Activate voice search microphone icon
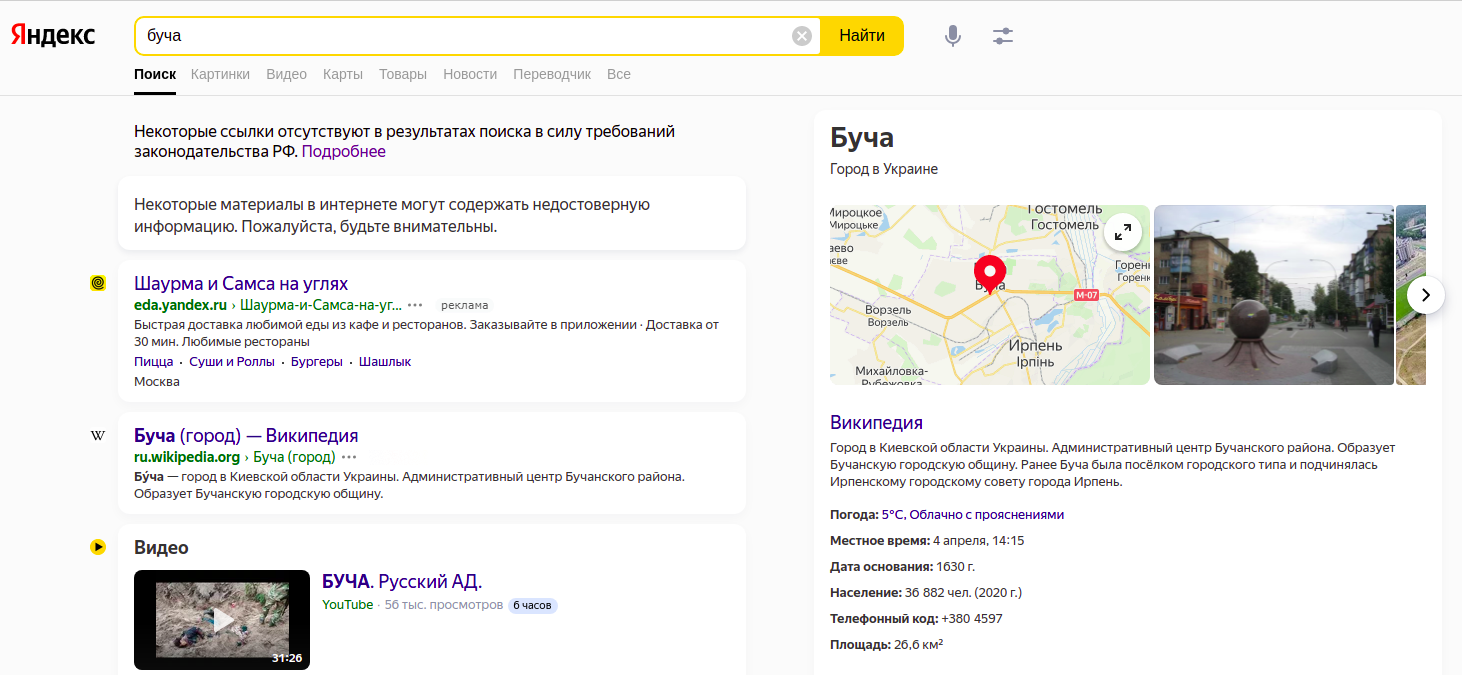Viewport: 1462px width, 675px height. pyautogui.click(x=953, y=36)
